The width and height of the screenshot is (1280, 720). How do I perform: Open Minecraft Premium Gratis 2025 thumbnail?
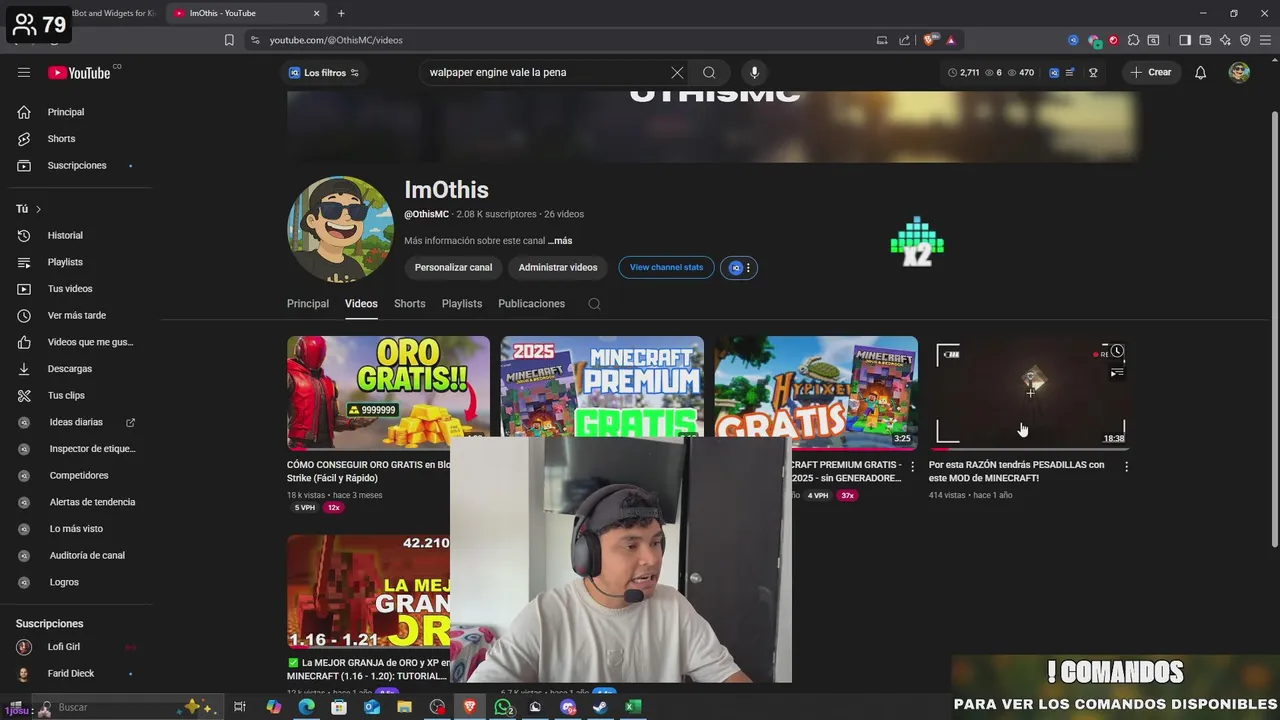602,387
